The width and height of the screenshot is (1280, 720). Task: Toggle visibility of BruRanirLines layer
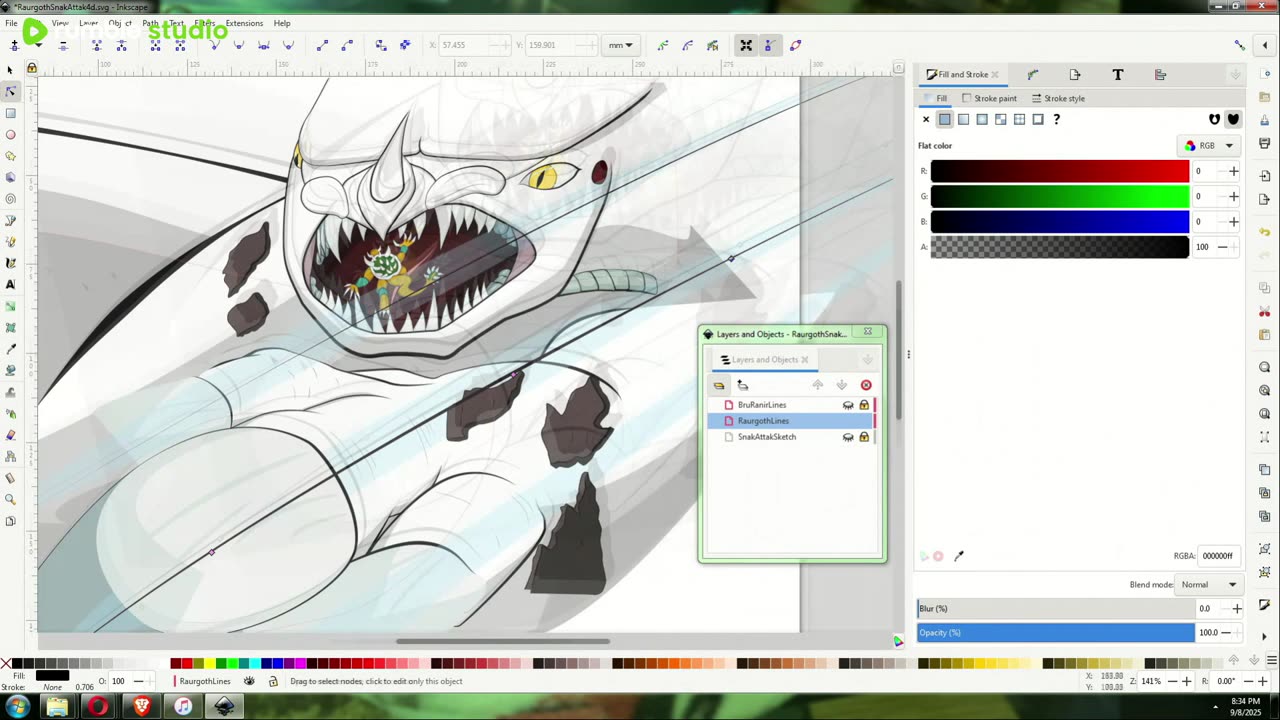coord(848,405)
